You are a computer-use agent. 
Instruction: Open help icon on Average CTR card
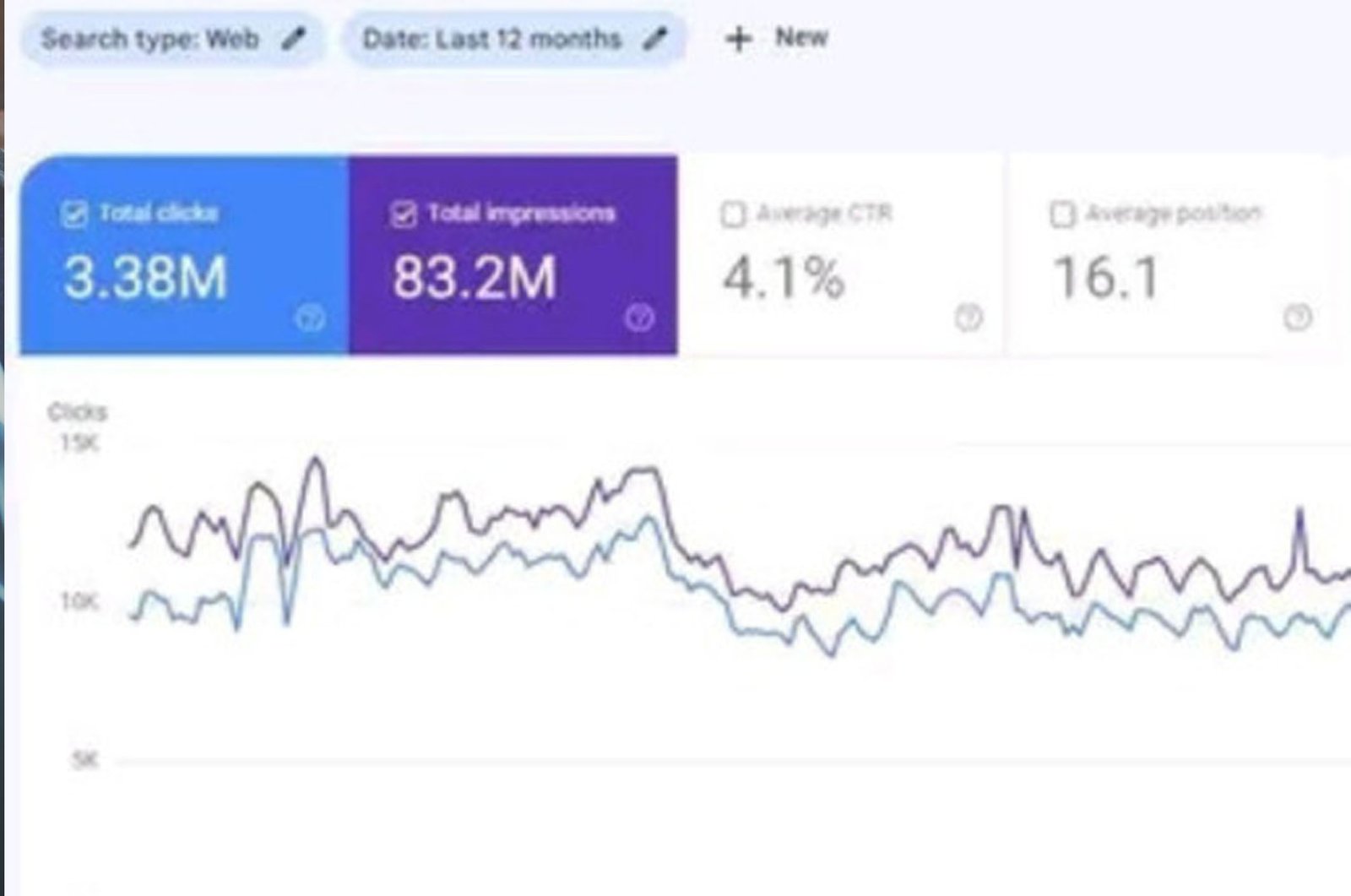click(968, 318)
